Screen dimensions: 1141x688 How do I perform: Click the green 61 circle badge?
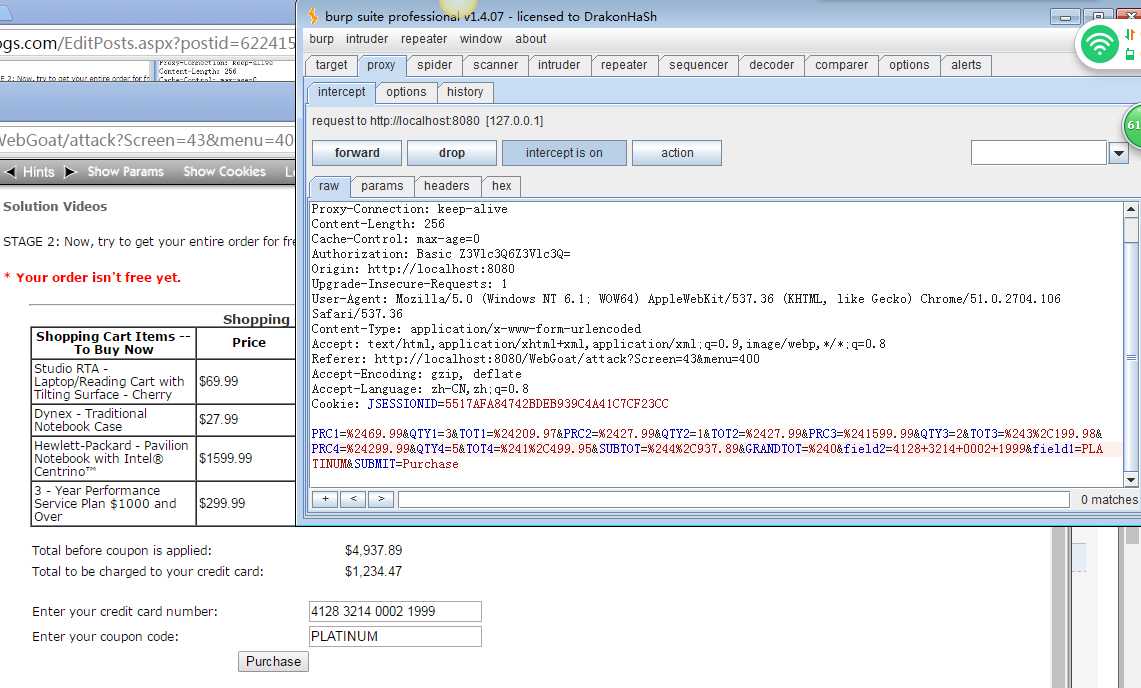[1132, 125]
